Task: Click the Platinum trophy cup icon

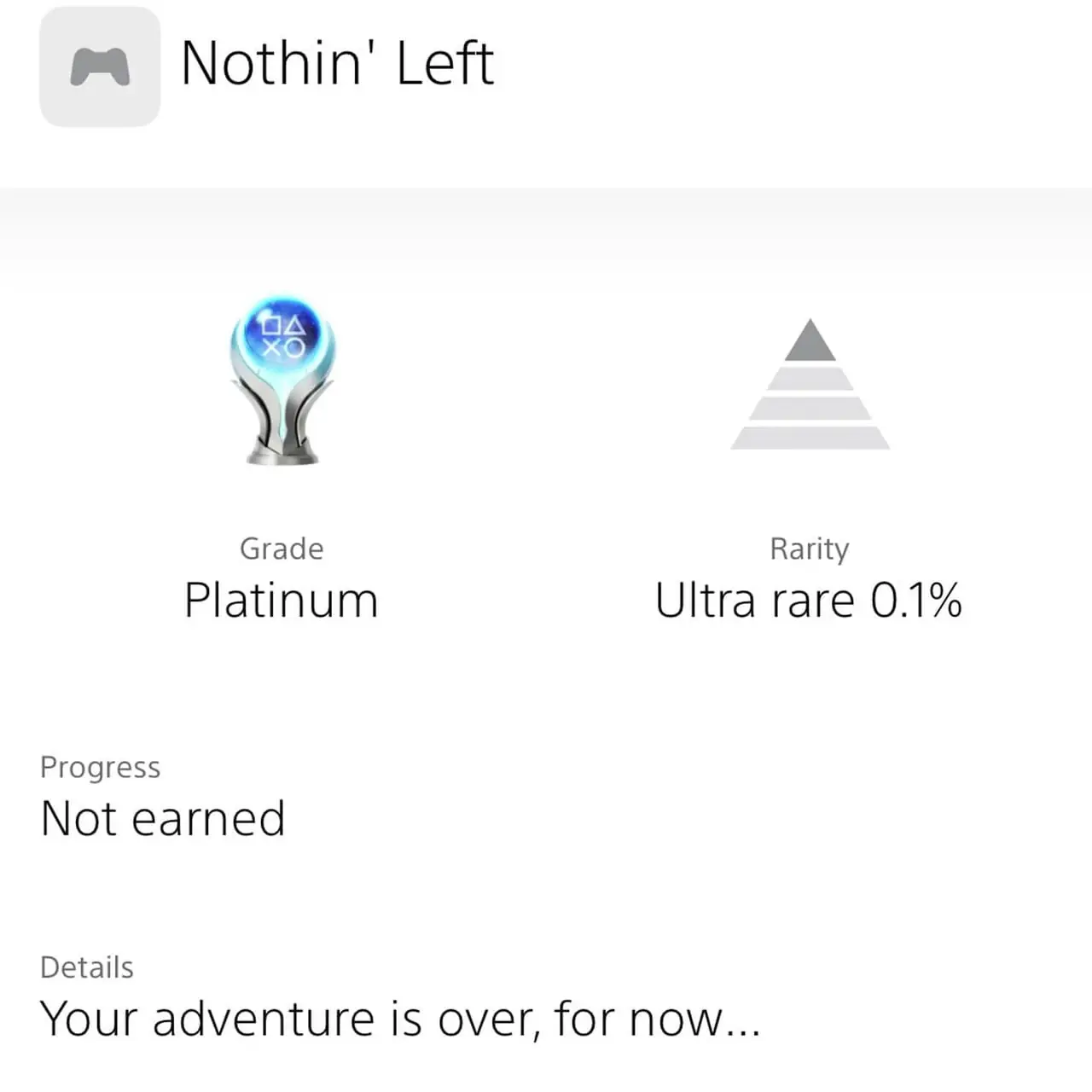Action: (282, 380)
